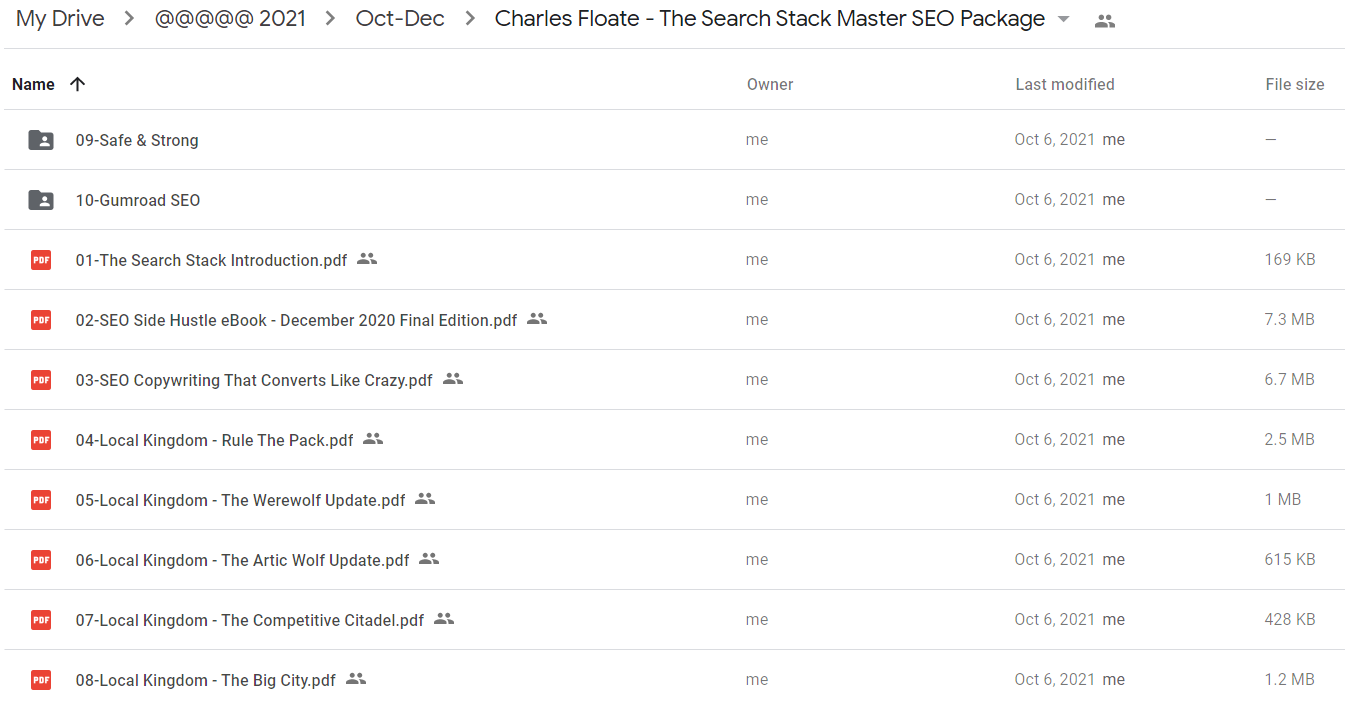The image size is (1345, 704).
Task: Navigate to Oct-Dec breadcrumb folder
Action: pyautogui.click(x=400, y=19)
